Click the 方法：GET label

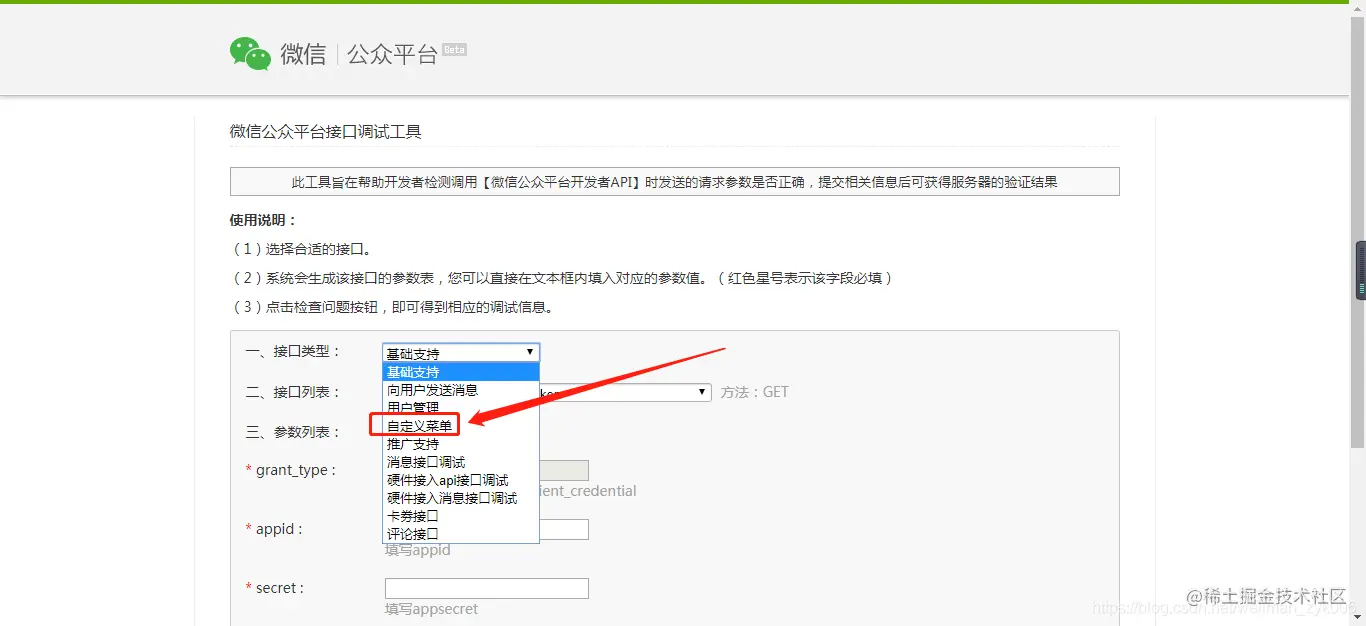click(755, 392)
